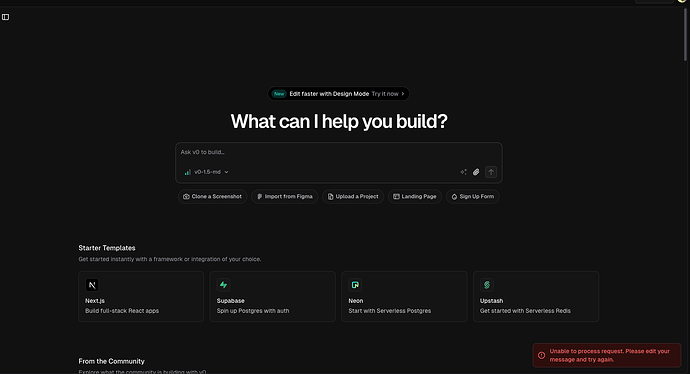The height and width of the screenshot is (374, 690).
Task: Click the enhance prompt sparkle icon
Action: click(463, 172)
